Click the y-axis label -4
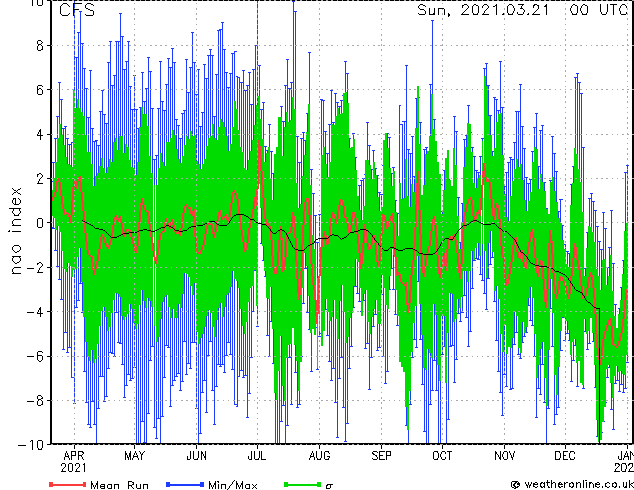Screen dimensions: 634x490 [x=35, y=312]
